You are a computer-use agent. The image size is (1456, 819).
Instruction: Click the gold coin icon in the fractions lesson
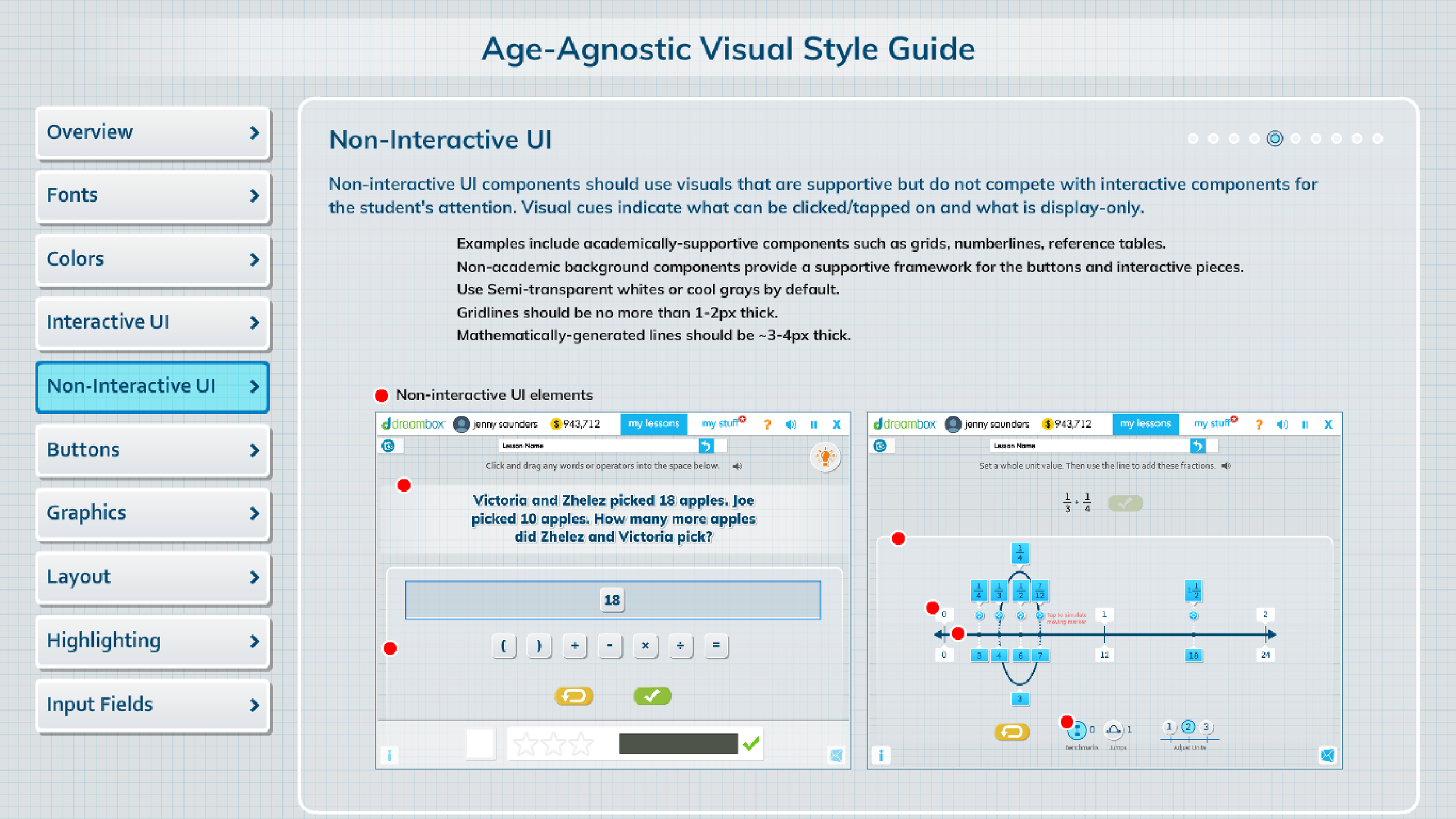1048,424
